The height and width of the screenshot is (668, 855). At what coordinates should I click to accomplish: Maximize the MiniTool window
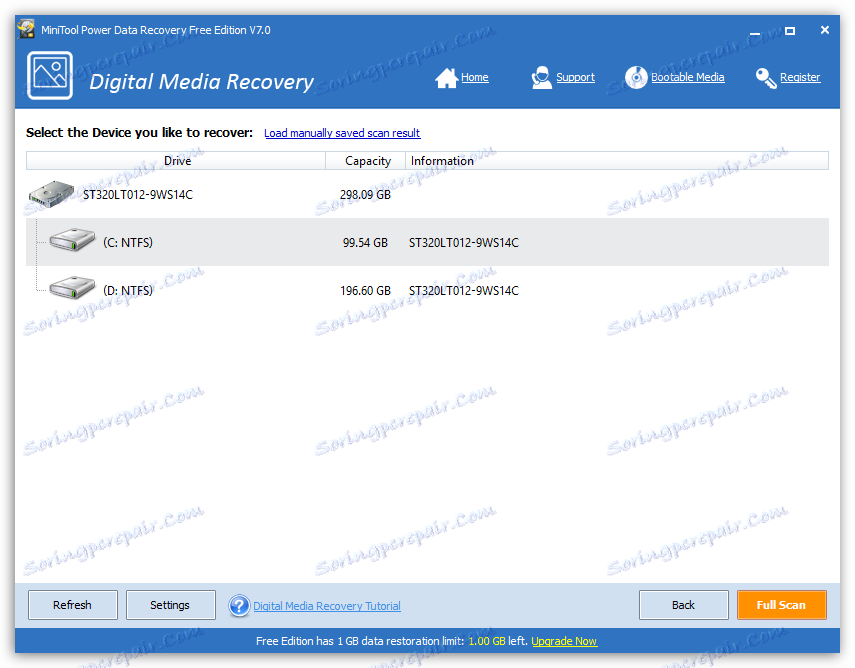click(x=790, y=31)
